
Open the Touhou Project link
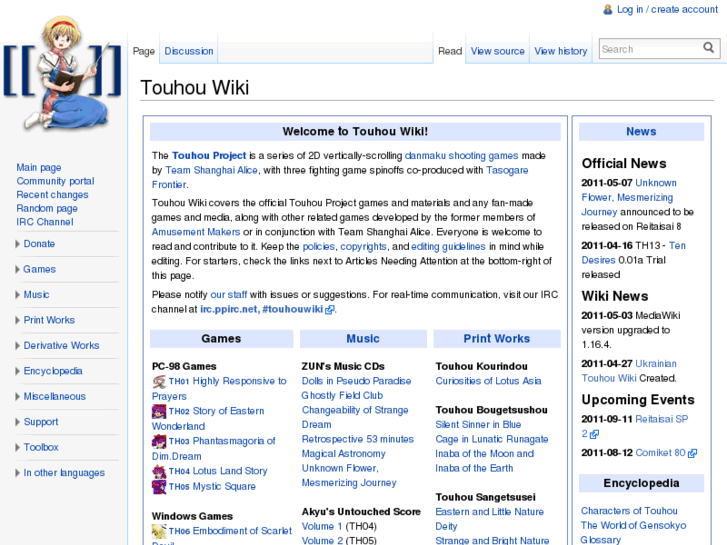209,156
